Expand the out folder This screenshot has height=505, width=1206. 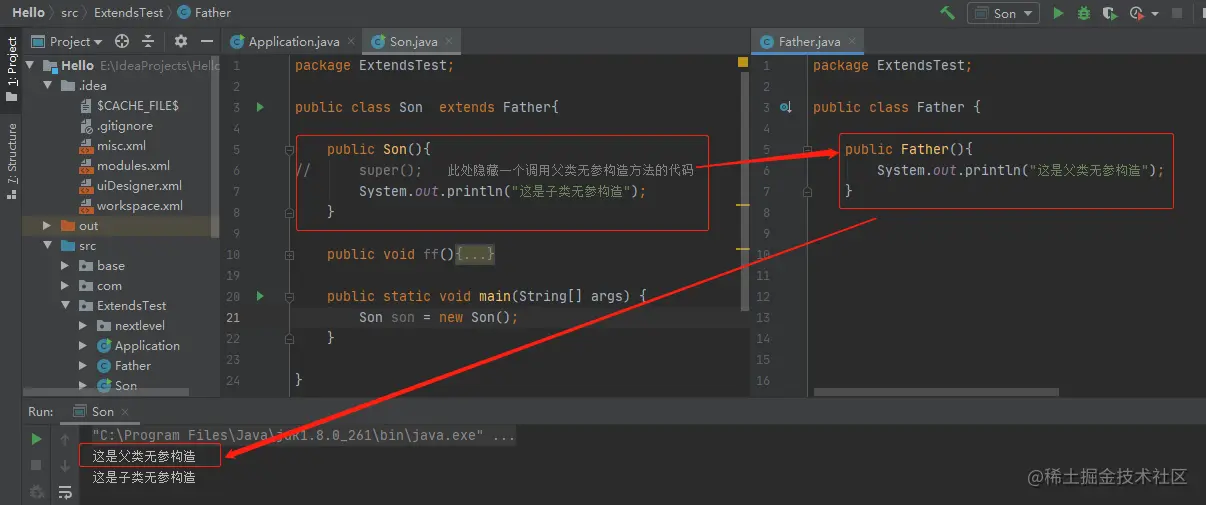[47, 226]
